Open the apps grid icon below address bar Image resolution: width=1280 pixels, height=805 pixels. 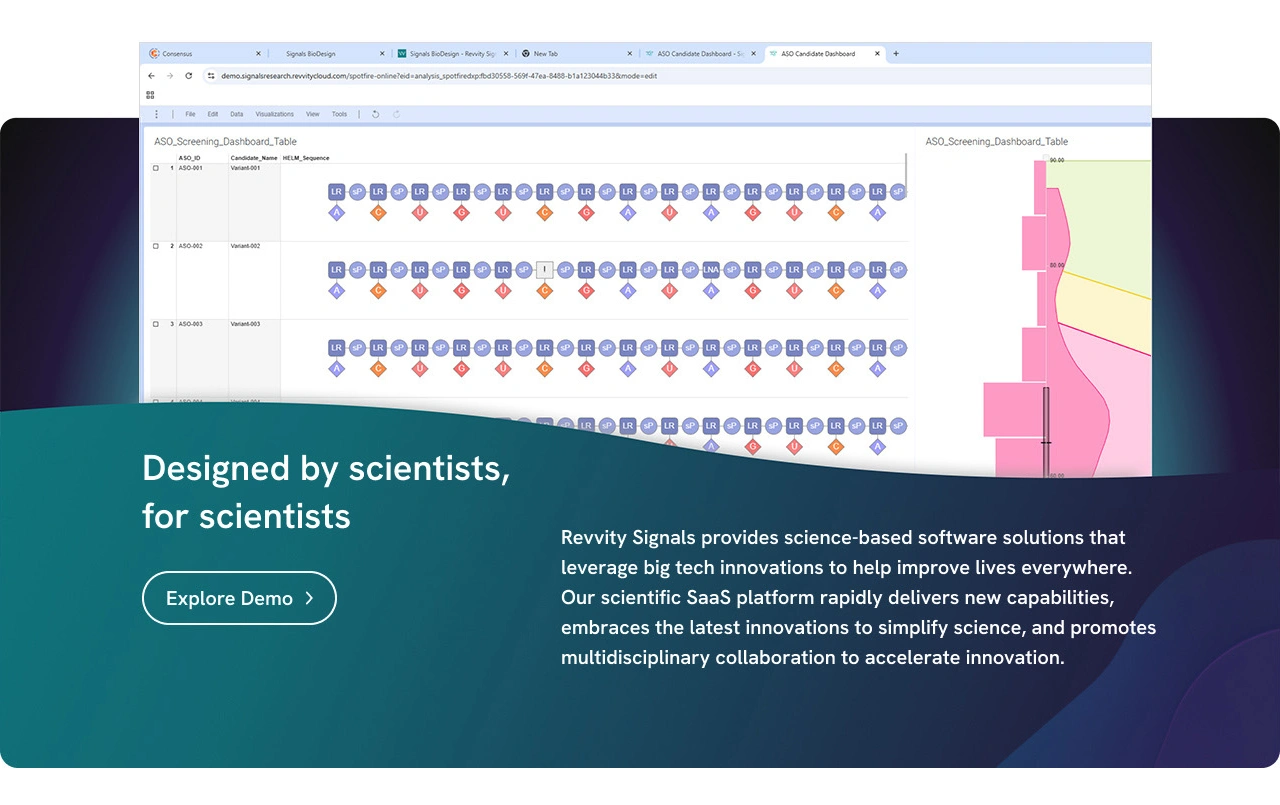[x=150, y=95]
